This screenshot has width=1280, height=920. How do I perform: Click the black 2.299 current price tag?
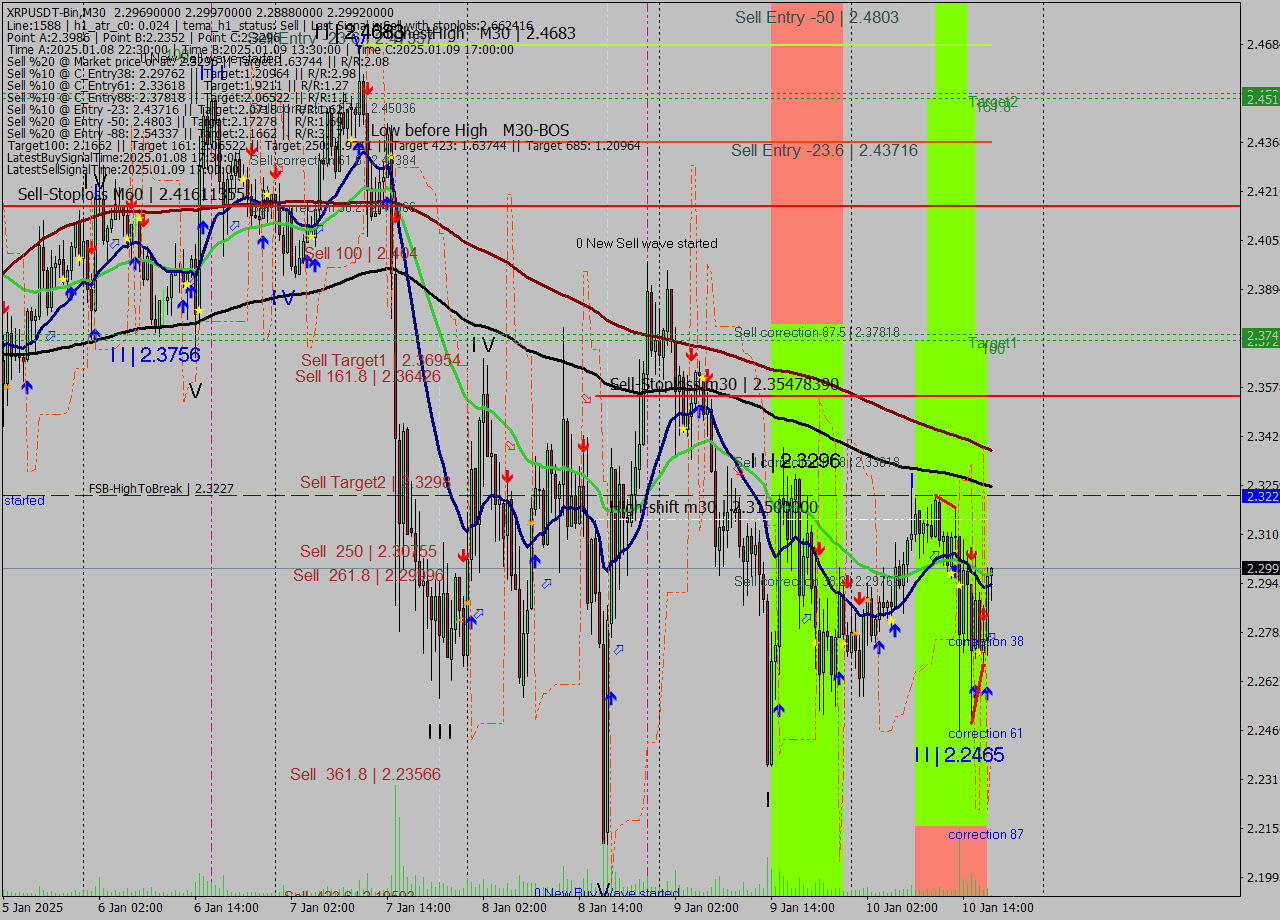tap(1260, 568)
